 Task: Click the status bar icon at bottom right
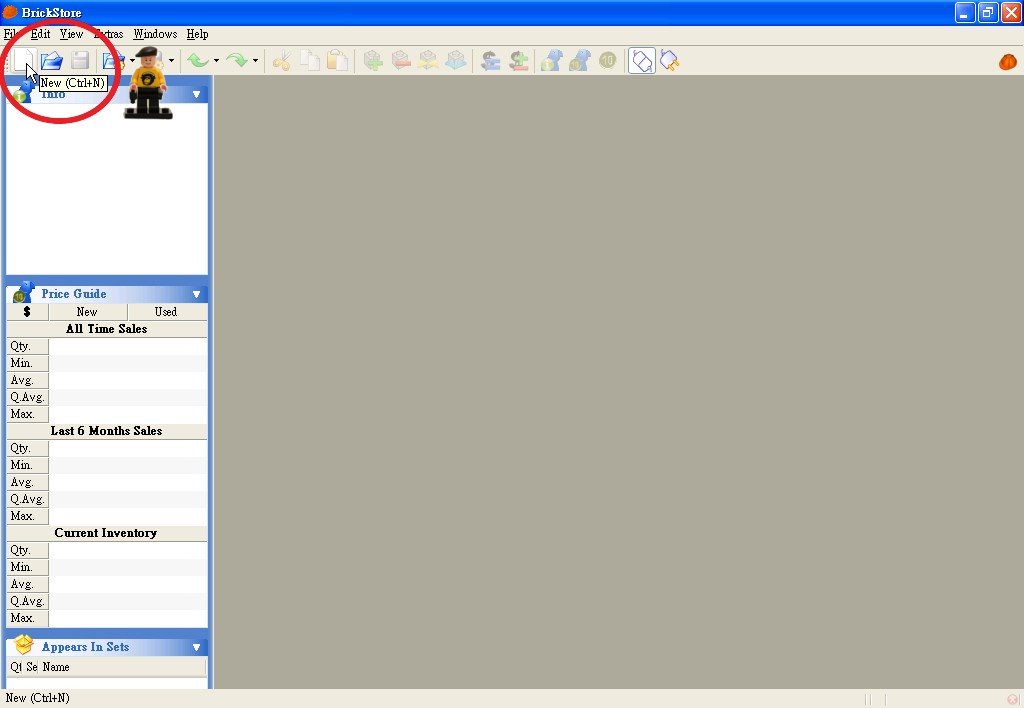[x=1012, y=699]
